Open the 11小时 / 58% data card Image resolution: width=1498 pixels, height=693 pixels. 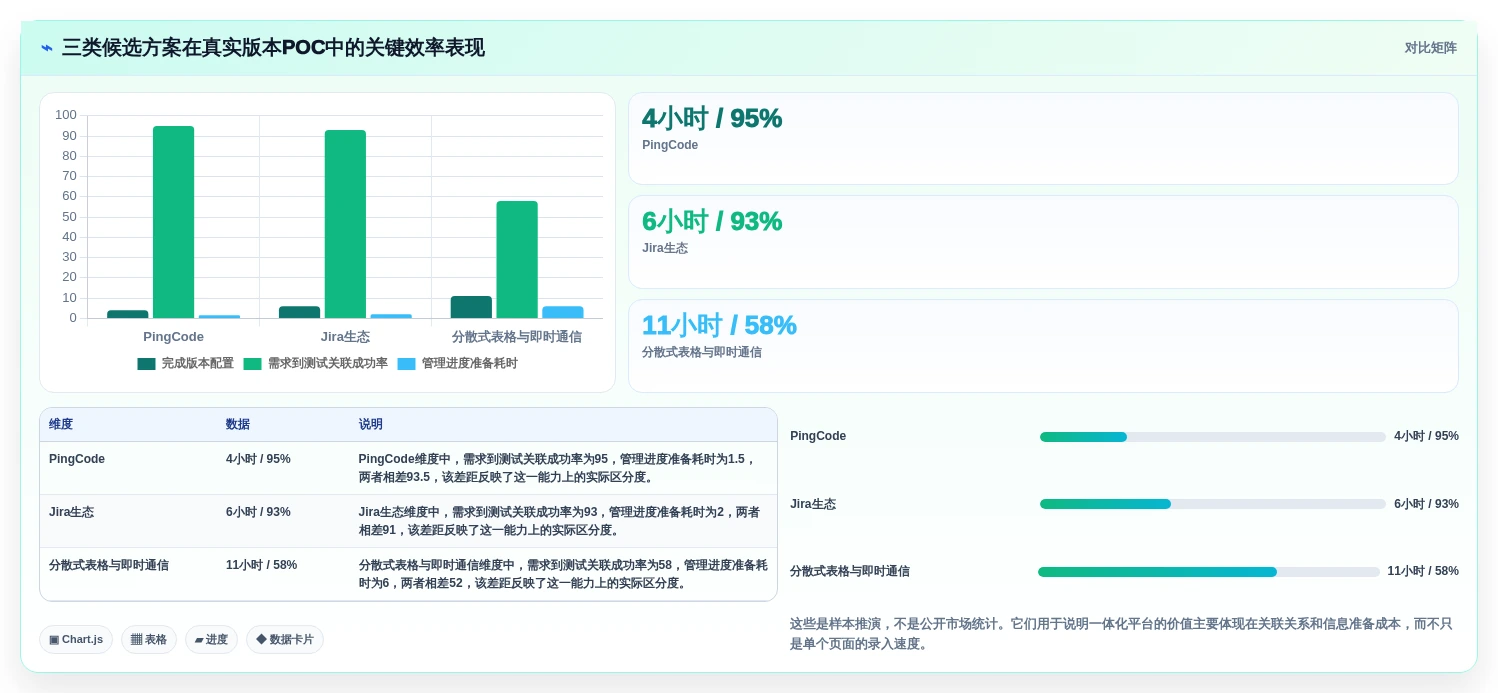coord(1043,346)
